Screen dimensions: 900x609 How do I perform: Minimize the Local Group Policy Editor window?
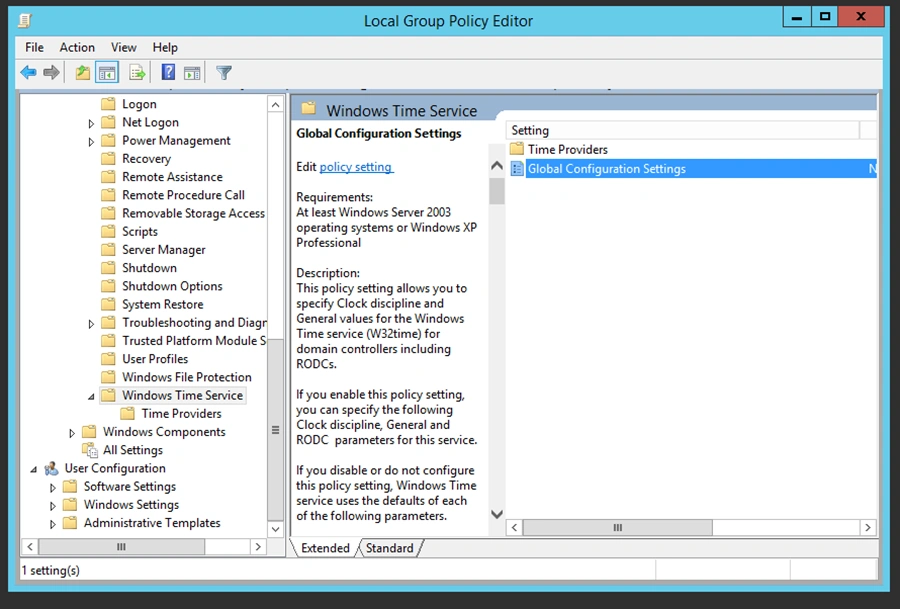pyautogui.click(x=797, y=17)
